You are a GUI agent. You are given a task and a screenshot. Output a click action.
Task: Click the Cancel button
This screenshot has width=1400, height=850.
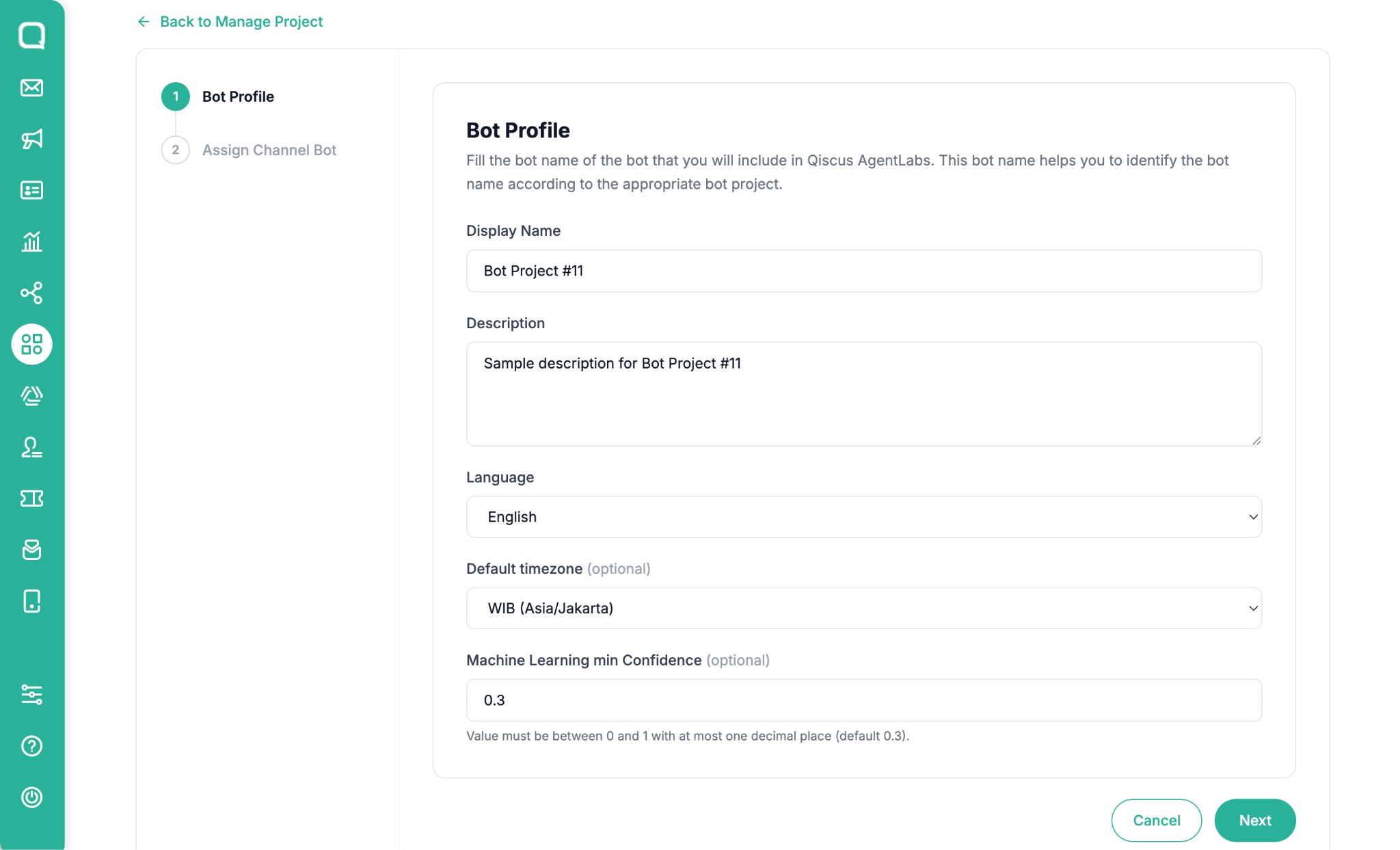(1157, 820)
